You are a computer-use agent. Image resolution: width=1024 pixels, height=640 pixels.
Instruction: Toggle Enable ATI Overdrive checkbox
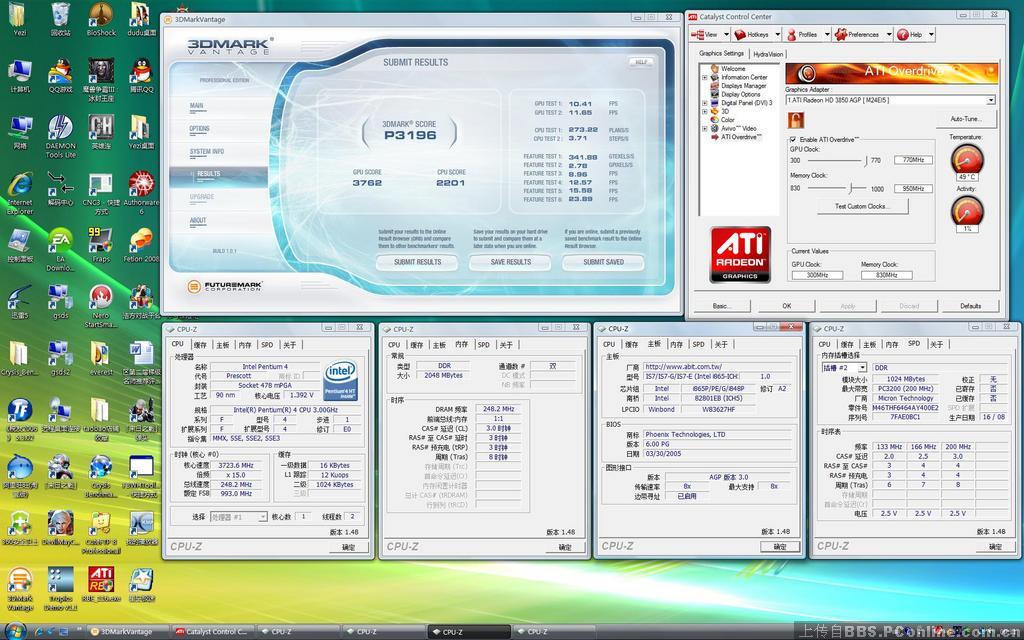[794, 139]
